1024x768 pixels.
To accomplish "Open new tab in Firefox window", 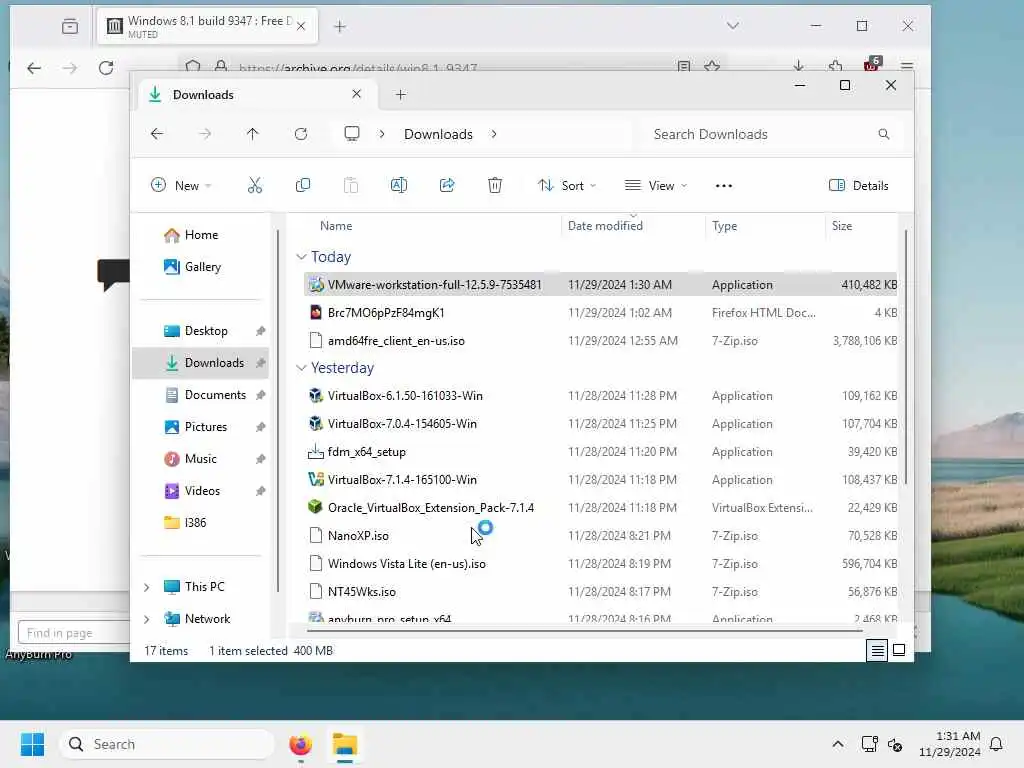I will coord(340,27).
